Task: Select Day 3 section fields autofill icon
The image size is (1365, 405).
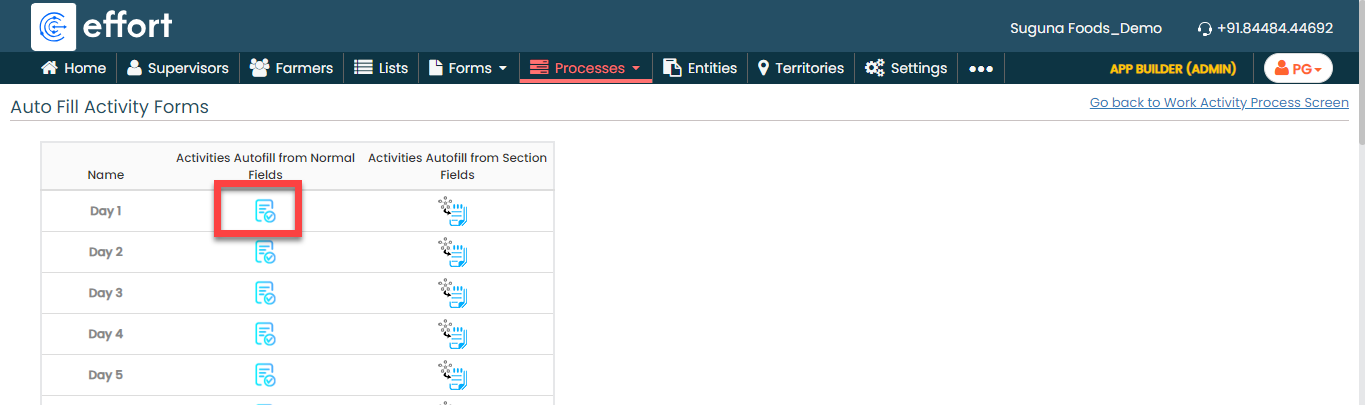Action: 453,293
